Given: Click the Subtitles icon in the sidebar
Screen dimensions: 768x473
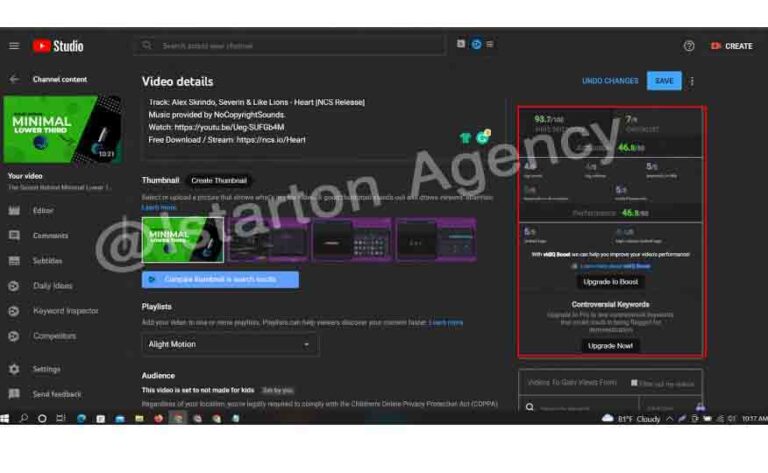Looking at the screenshot, I should pos(14,261).
